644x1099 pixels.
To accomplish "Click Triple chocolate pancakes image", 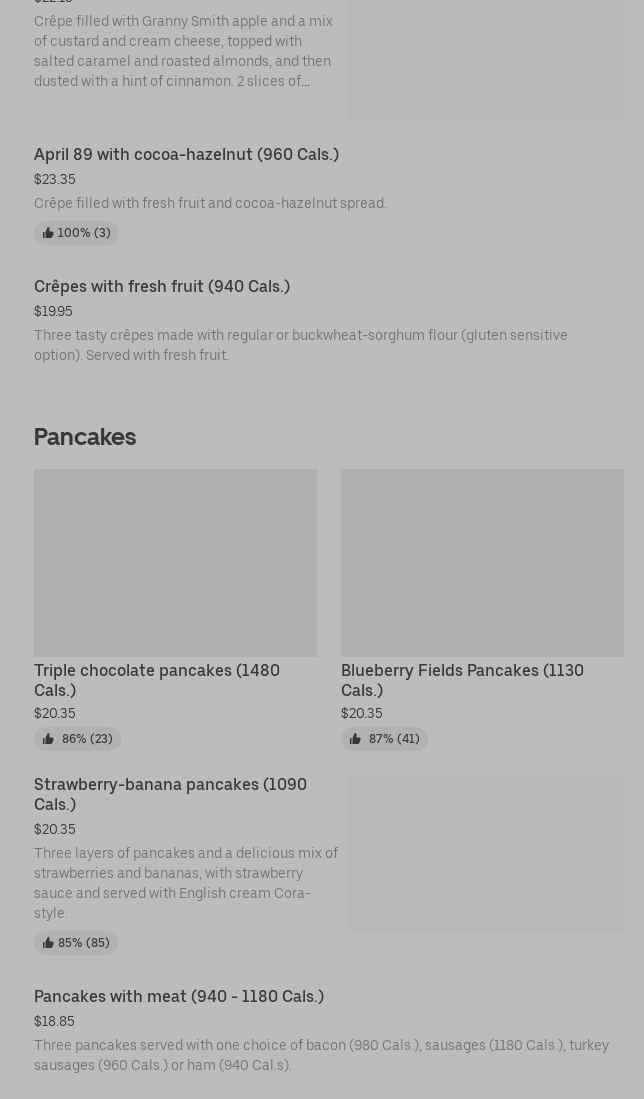I will (x=175, y=563).
